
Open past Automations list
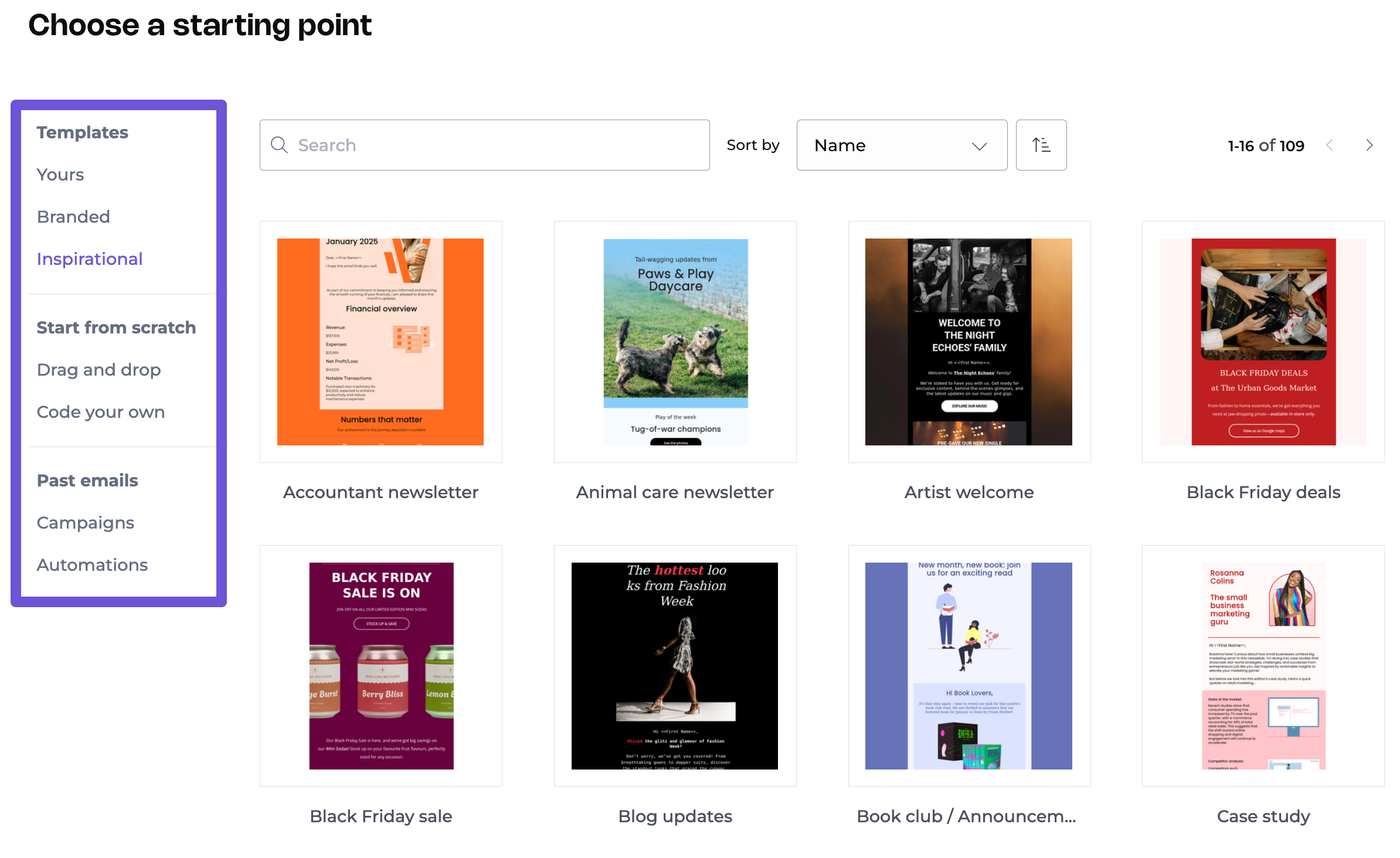[x=92, y=565]
